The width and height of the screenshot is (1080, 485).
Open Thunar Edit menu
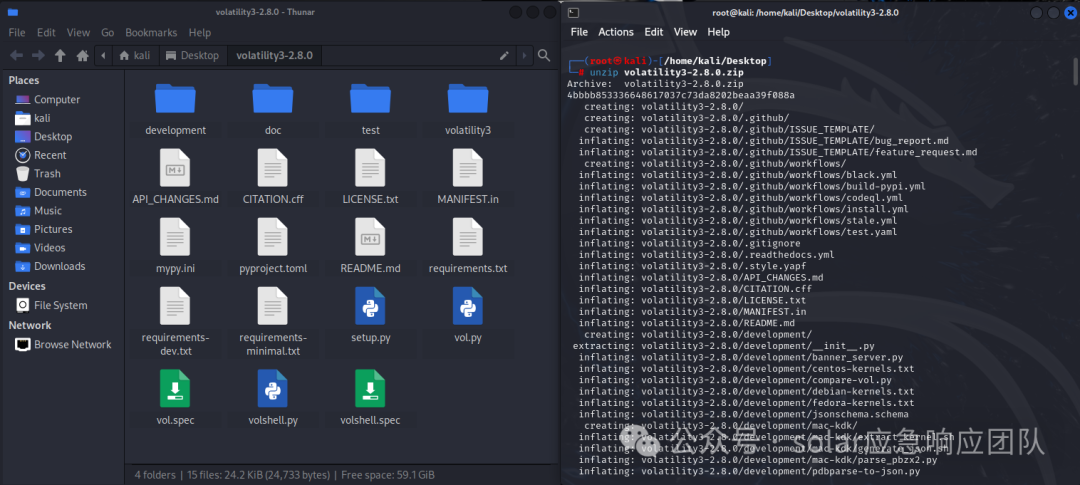(x=46, y=32)
